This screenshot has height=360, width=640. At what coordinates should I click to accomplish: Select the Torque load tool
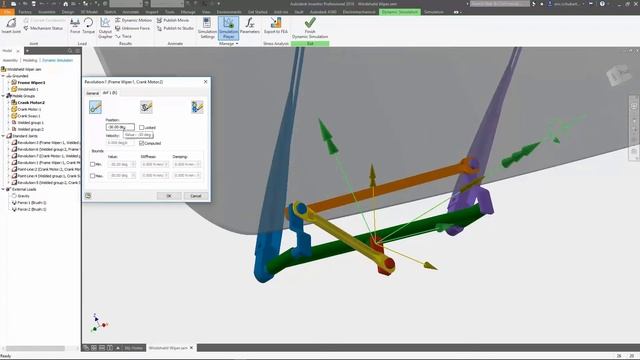(88, 26)
